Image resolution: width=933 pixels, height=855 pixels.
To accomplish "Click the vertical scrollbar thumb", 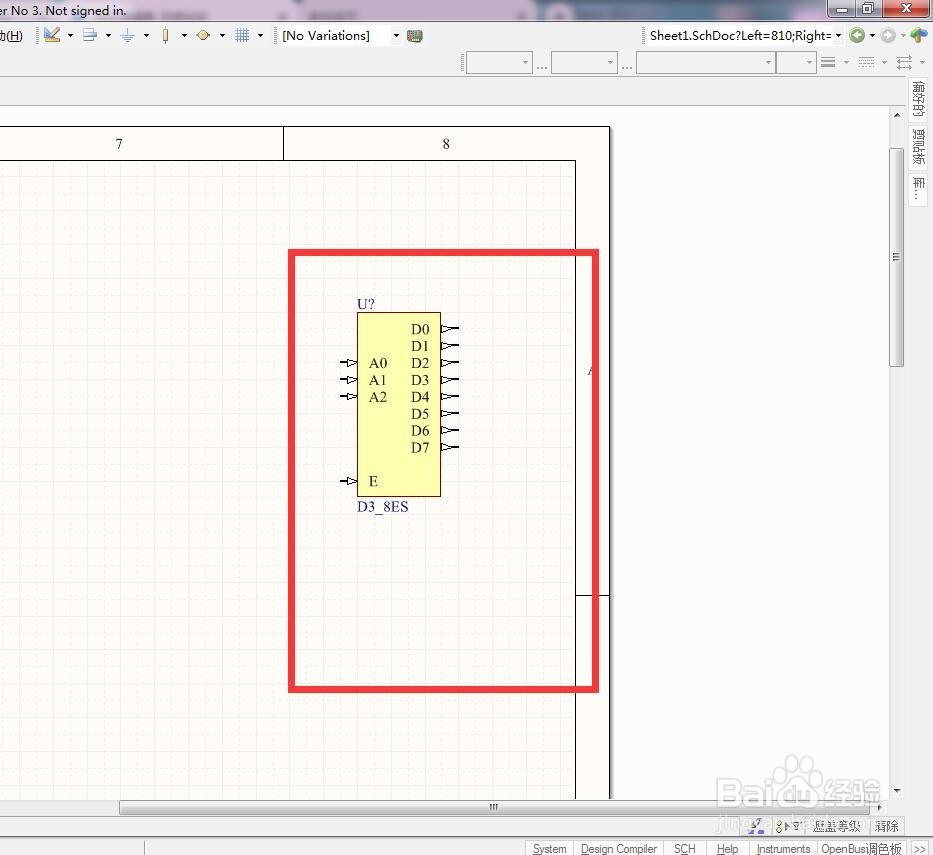I will 897,257.
